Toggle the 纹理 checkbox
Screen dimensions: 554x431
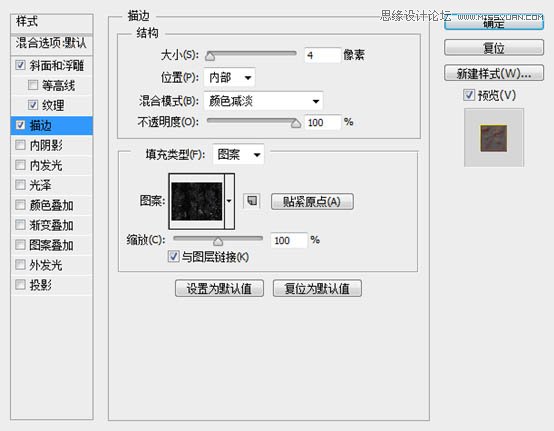(33, 105)
